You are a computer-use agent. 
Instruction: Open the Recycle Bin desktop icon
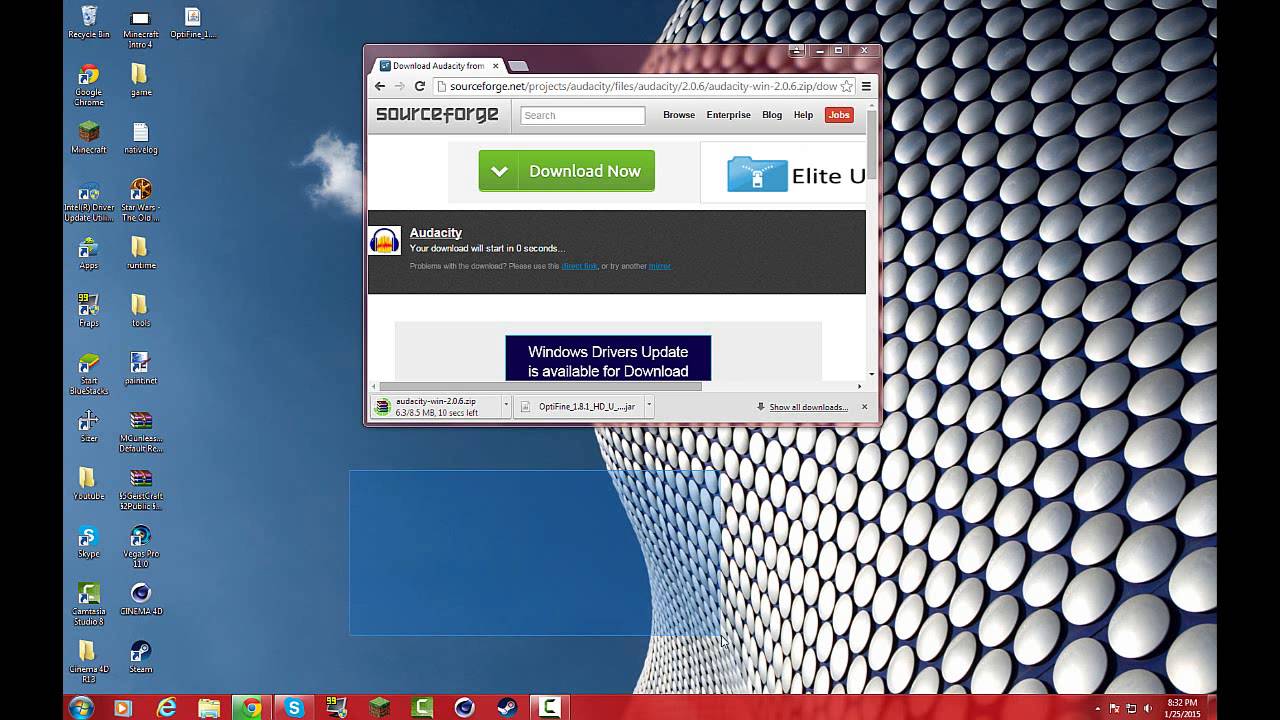pos(89,22)
